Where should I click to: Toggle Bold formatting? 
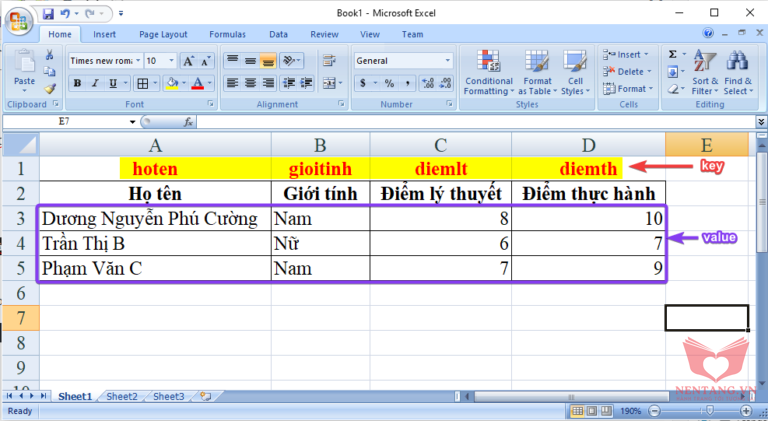(76, 84)
